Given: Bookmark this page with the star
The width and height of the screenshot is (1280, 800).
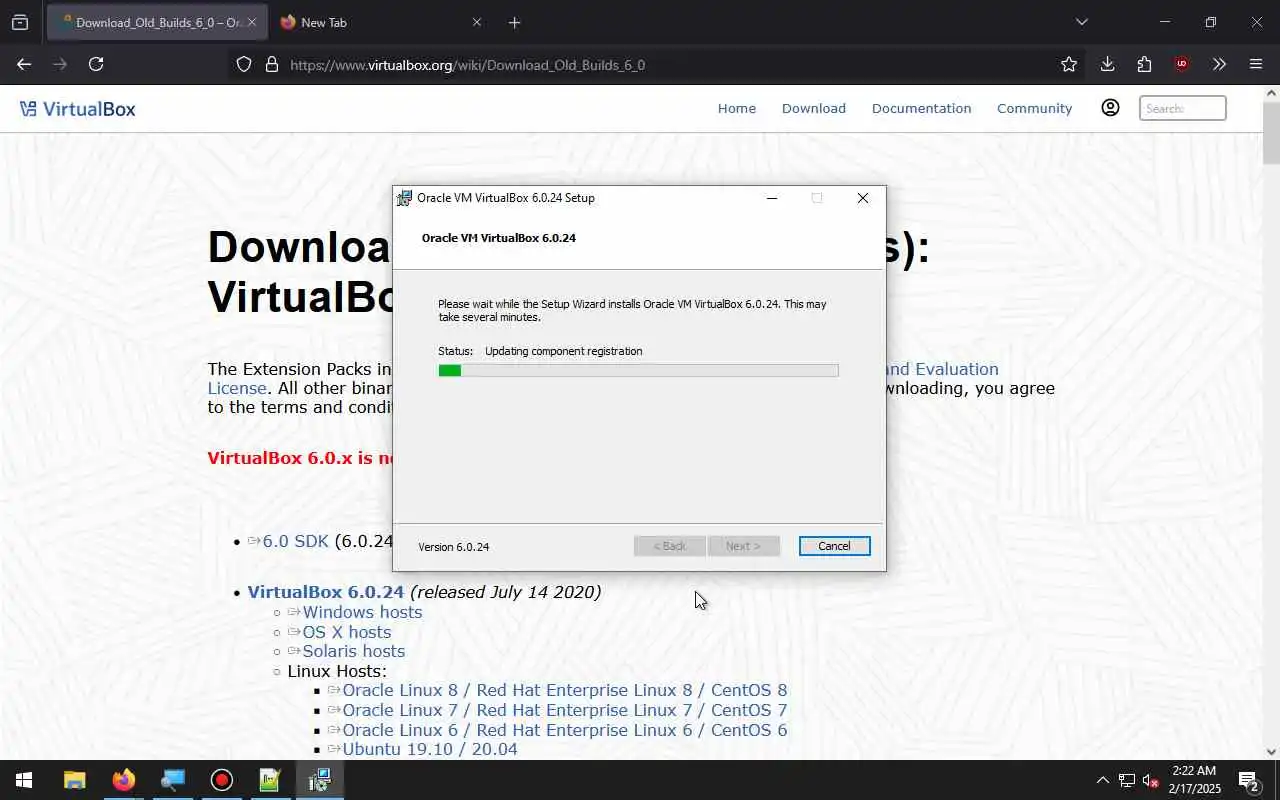Looking at the screenshot, I should pyautogui.click(x=1069, y=64).
